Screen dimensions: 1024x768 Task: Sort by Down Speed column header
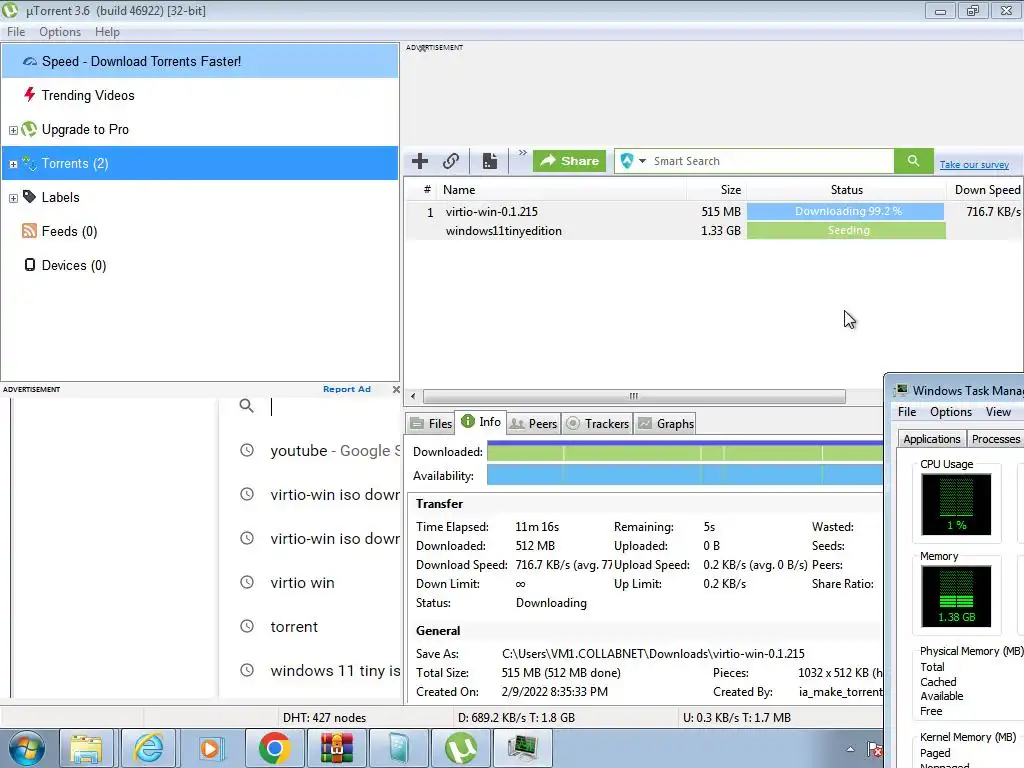tap(987, 190)
